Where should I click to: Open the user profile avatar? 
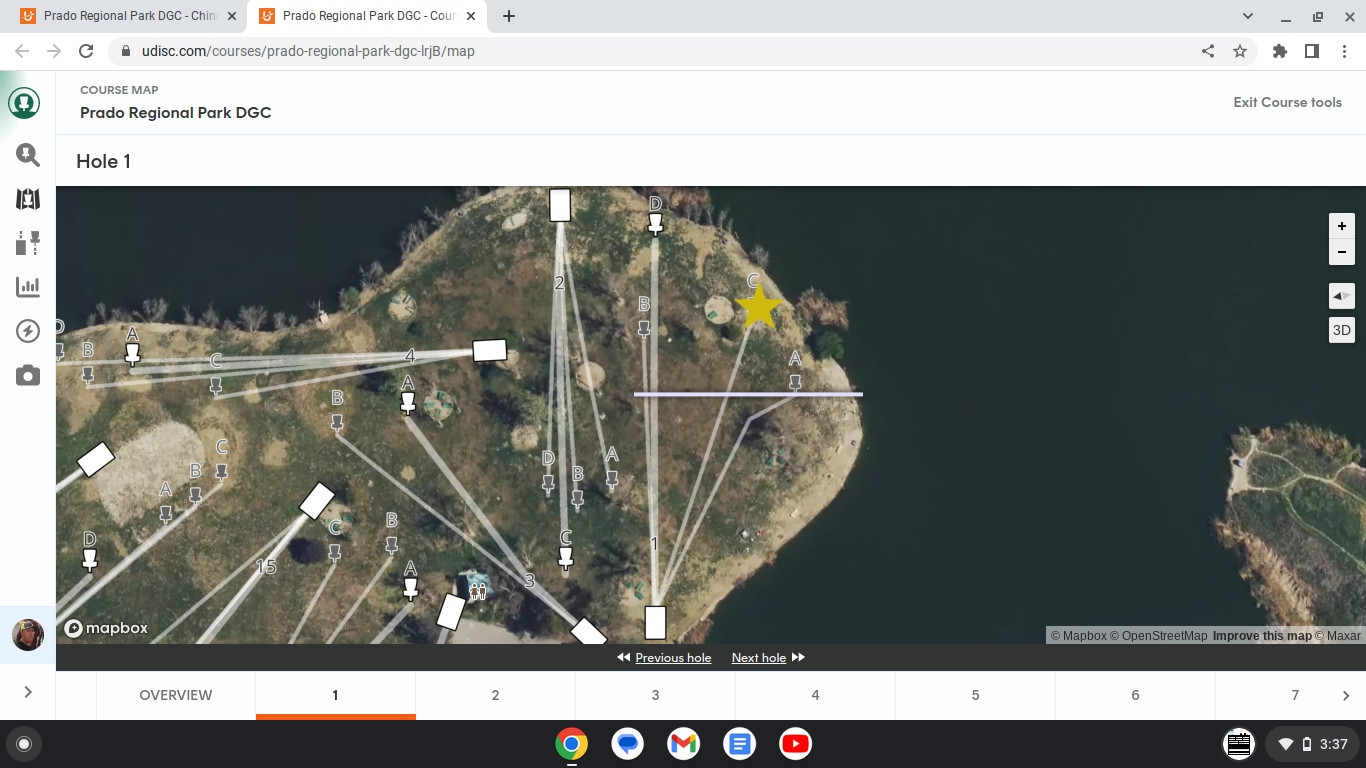point(28,635)
